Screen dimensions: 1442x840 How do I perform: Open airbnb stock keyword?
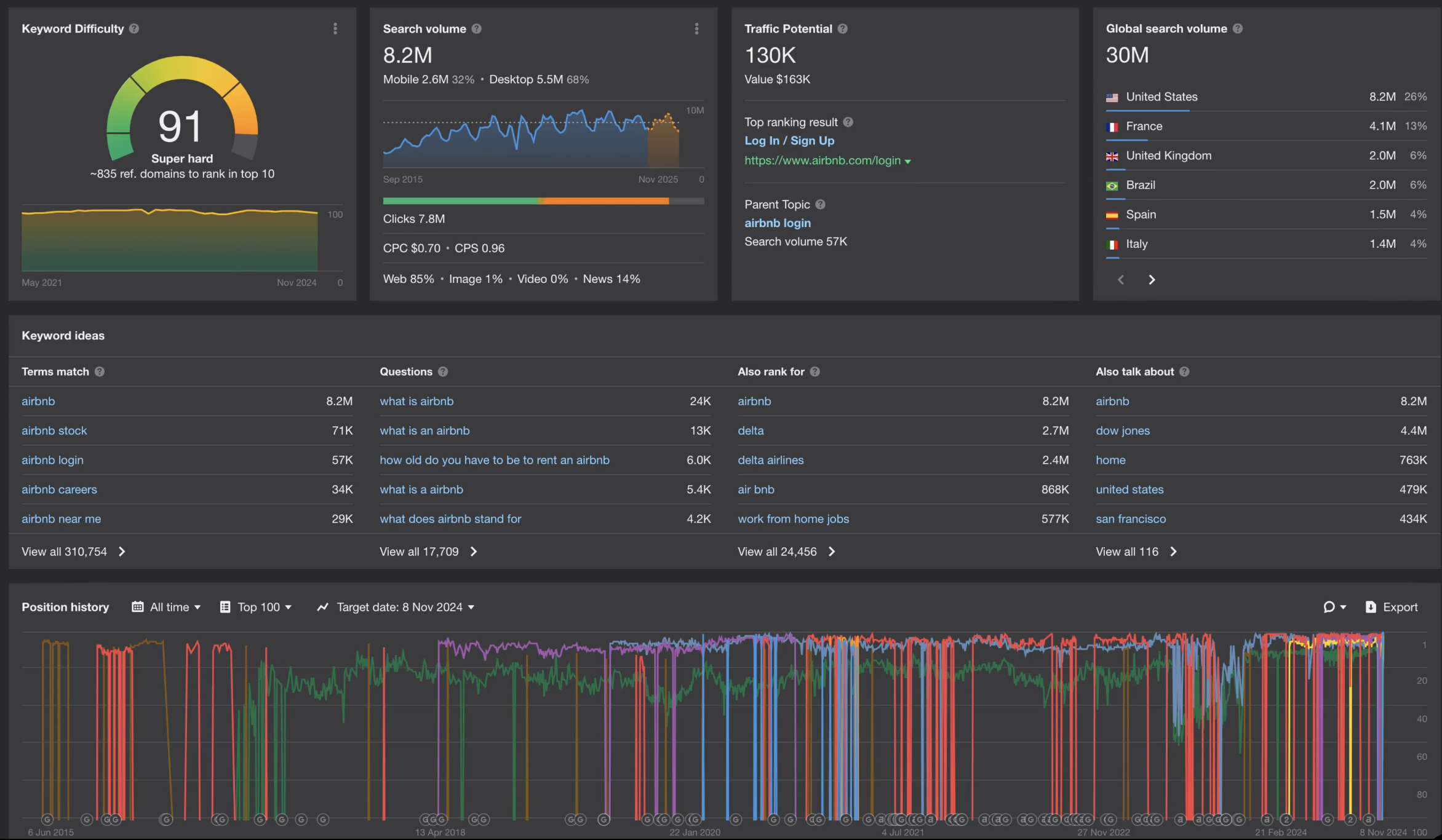coord(54,430)
